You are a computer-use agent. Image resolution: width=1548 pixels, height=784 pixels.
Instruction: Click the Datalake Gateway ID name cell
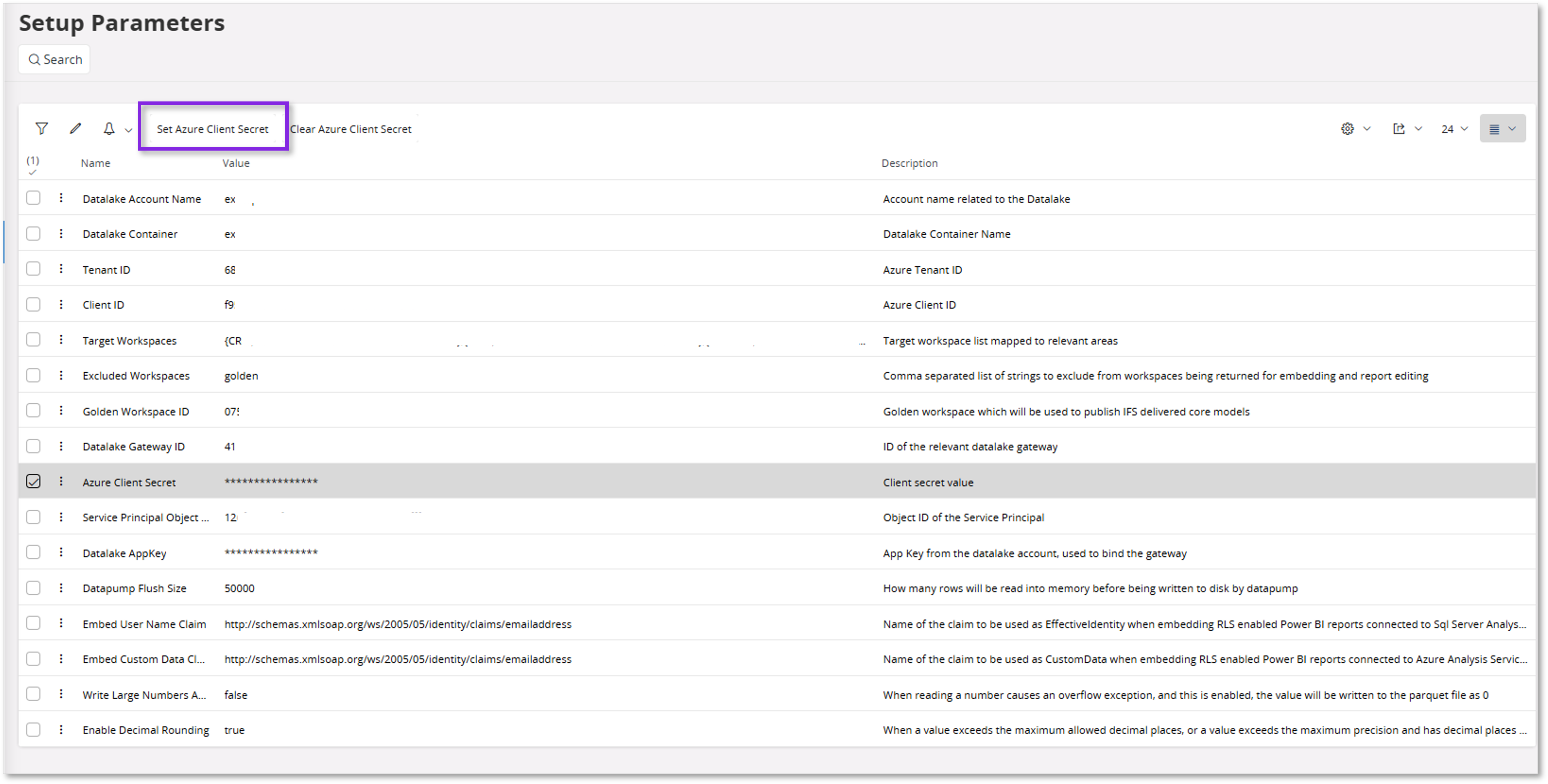tap(134, 446)
